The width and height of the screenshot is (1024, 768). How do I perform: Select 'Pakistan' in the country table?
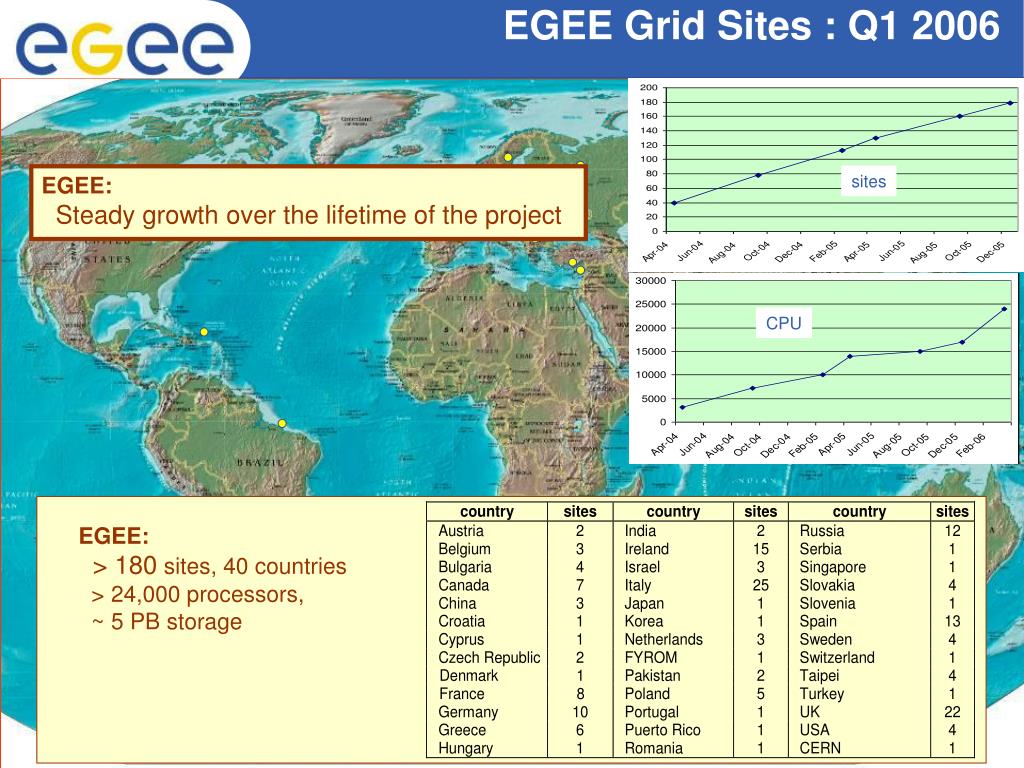click(x=652, y=676)
